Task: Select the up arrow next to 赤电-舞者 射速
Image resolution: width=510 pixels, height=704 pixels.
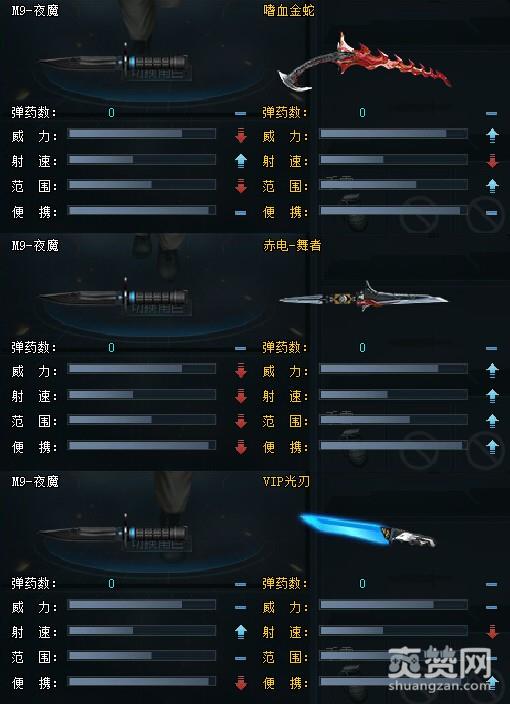Action: point(492,396)
